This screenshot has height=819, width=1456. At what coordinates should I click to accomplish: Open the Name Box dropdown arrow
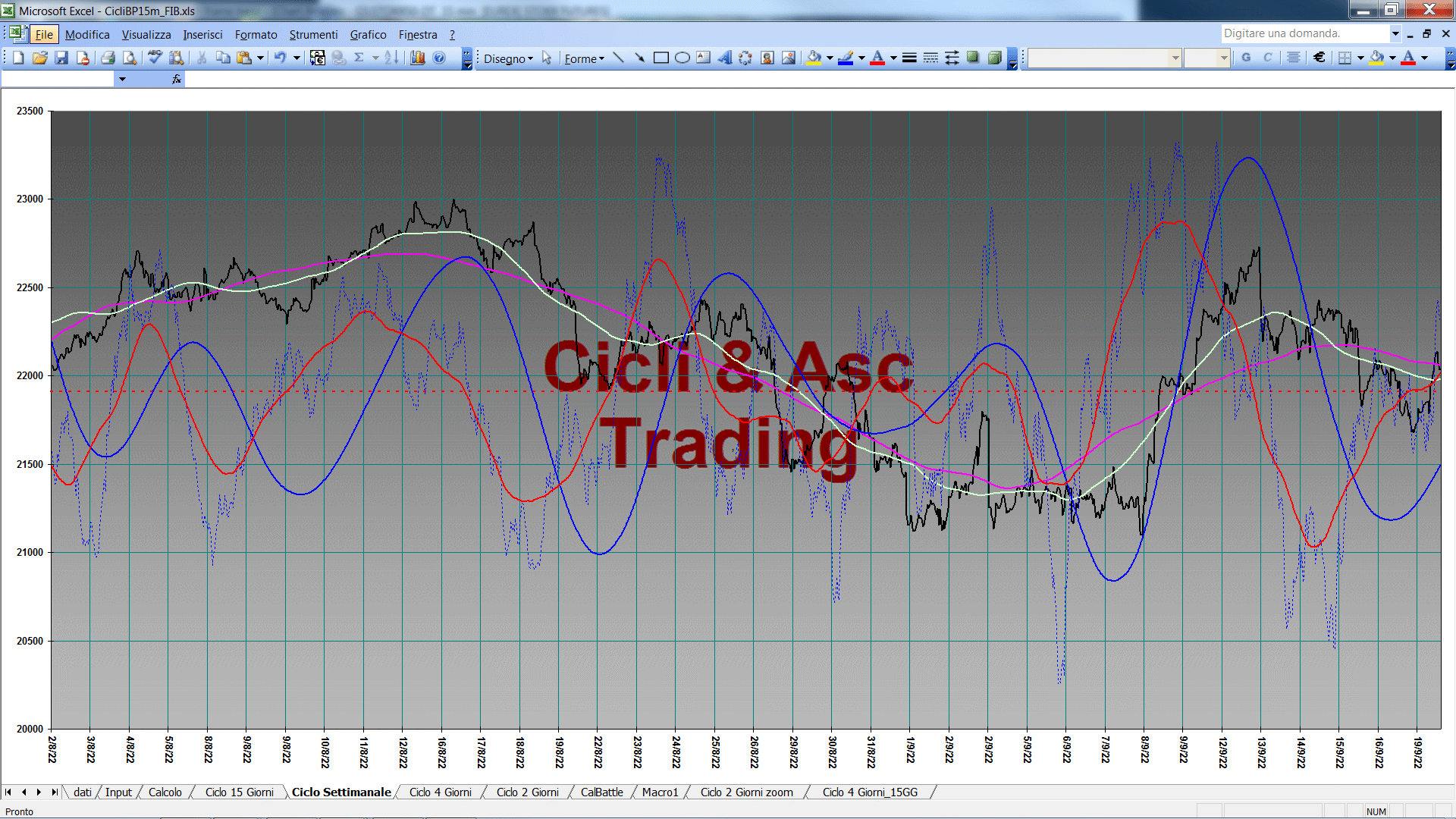pyautogui.click(x=122, y=79)
